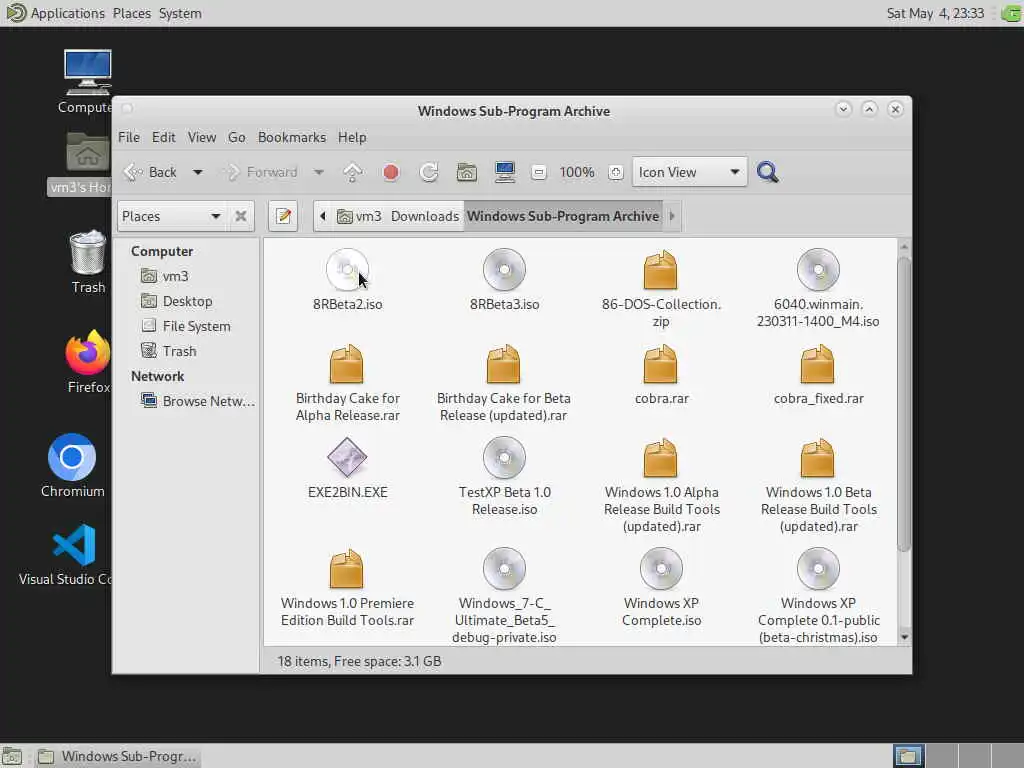Click the vertical scrollbar of the file view

pos(904,405)
